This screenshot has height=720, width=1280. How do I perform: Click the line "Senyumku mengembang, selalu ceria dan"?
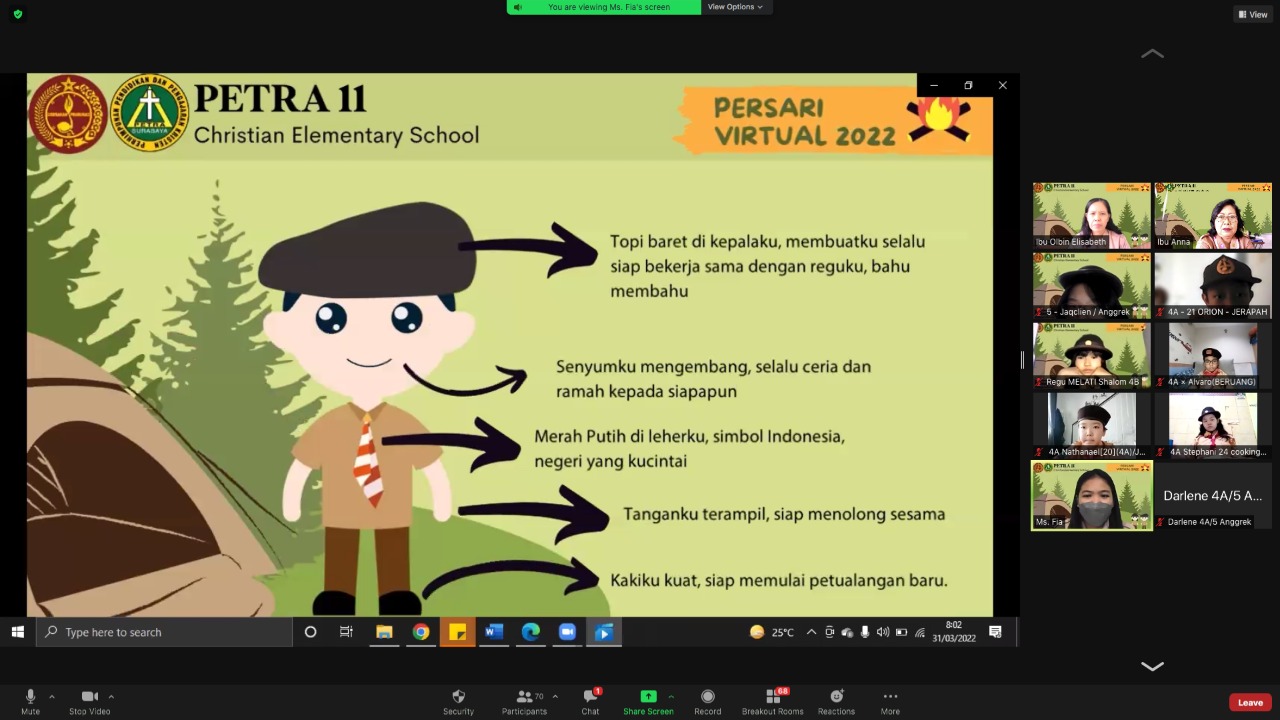click(x=713, y=367)
